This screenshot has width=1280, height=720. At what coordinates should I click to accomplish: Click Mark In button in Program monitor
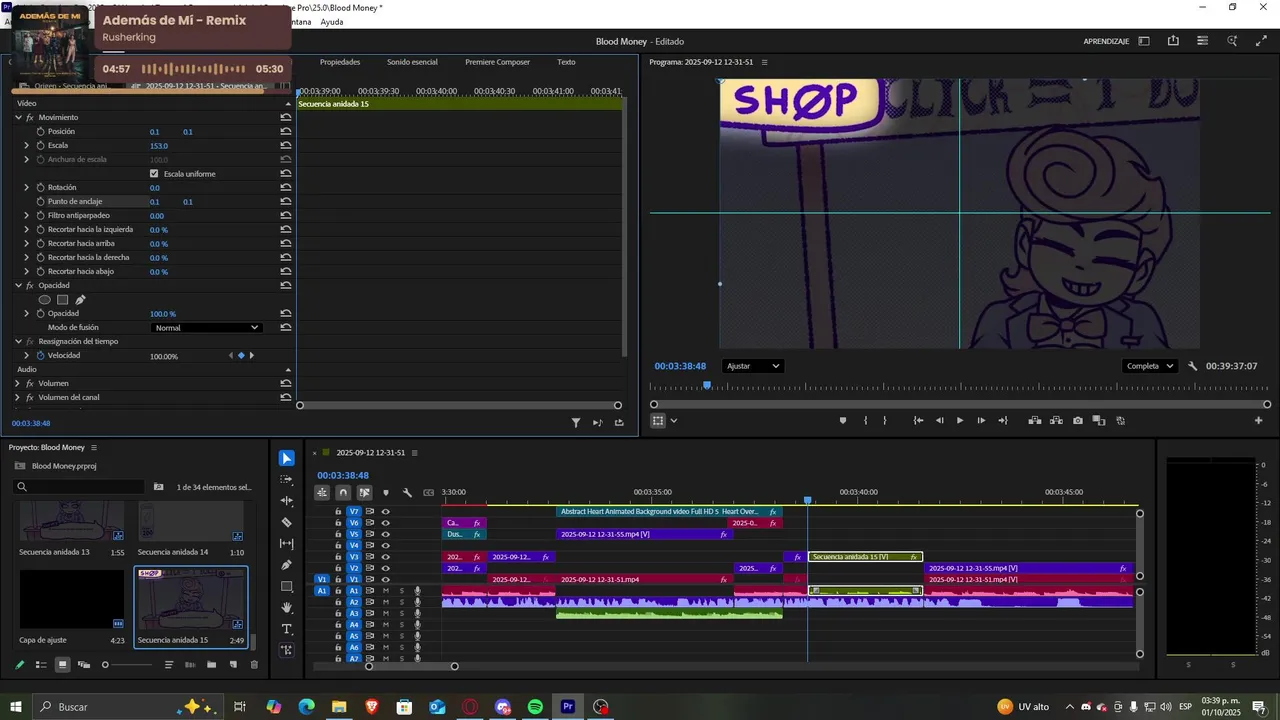click(865, 421)
